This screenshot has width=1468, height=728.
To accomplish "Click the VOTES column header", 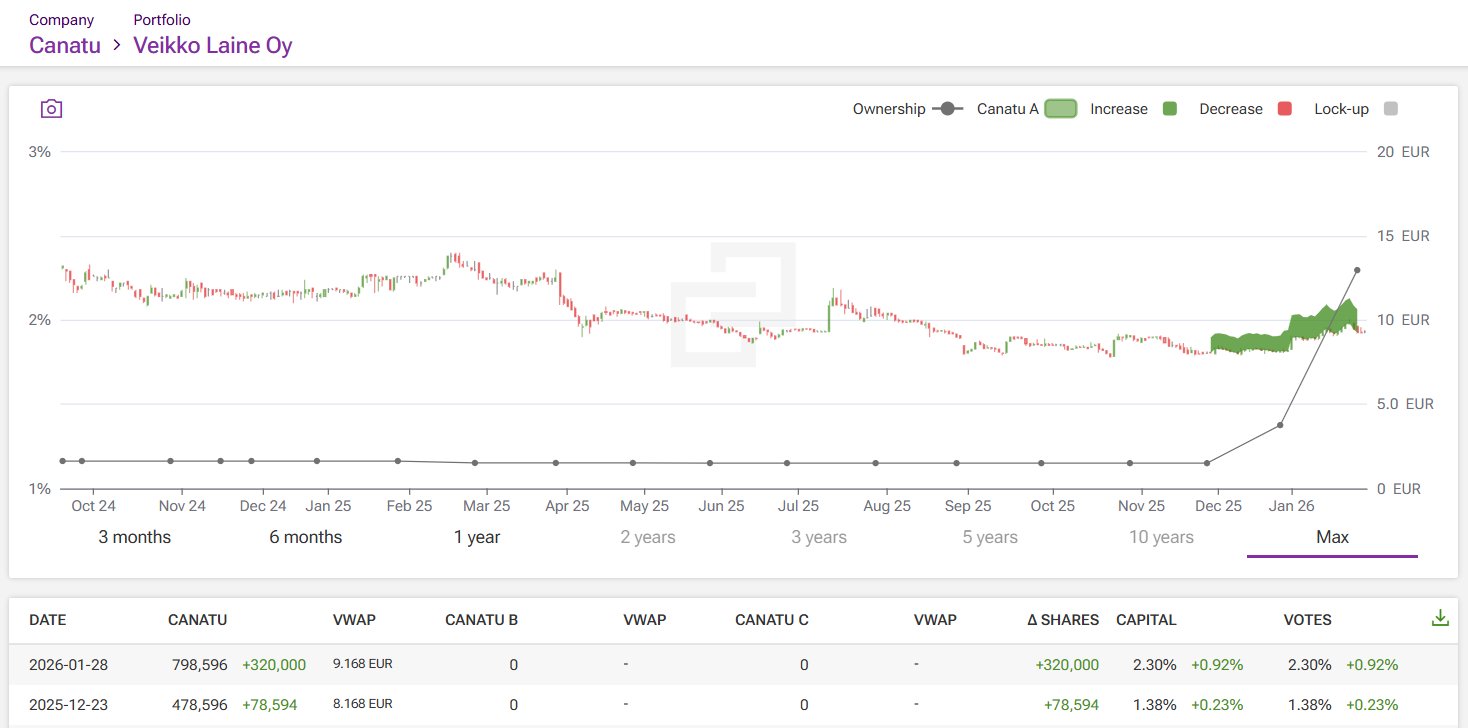I will (x=1307, y=620).
